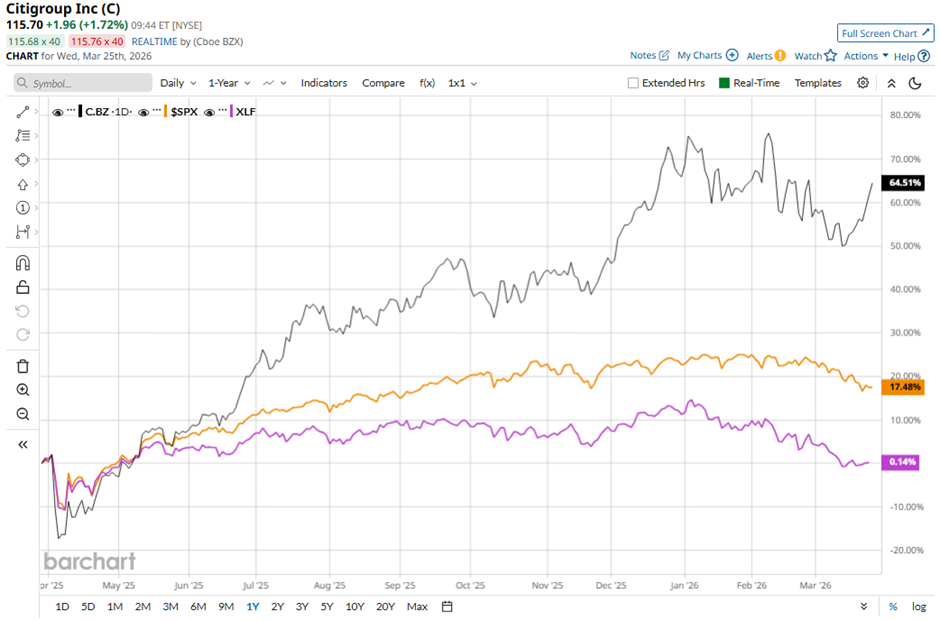Screen dimensions: 940x621
Task: Click the 64.51% Citigroup value label
Action: point(903,183)
